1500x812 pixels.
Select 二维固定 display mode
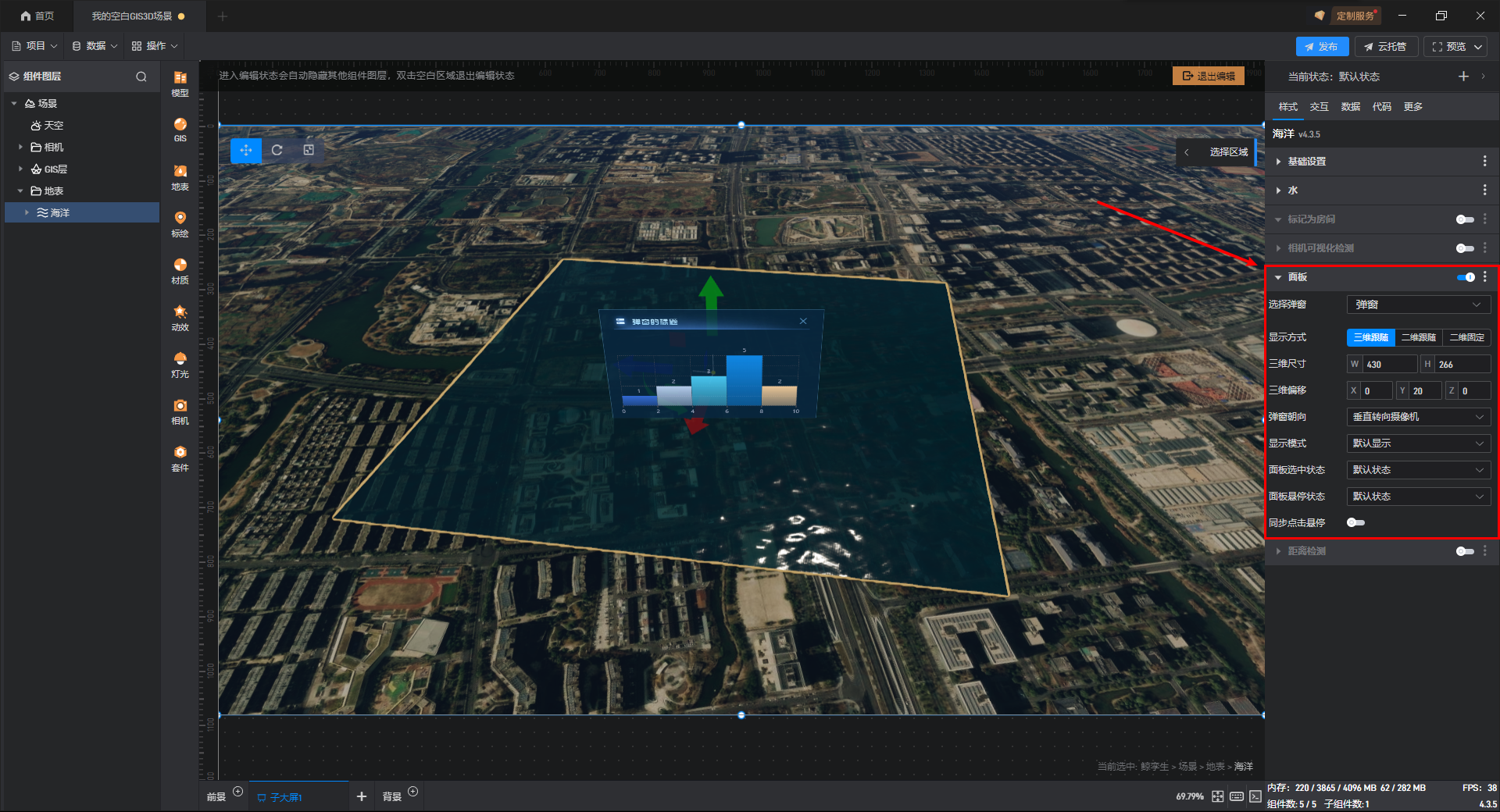1466,337
